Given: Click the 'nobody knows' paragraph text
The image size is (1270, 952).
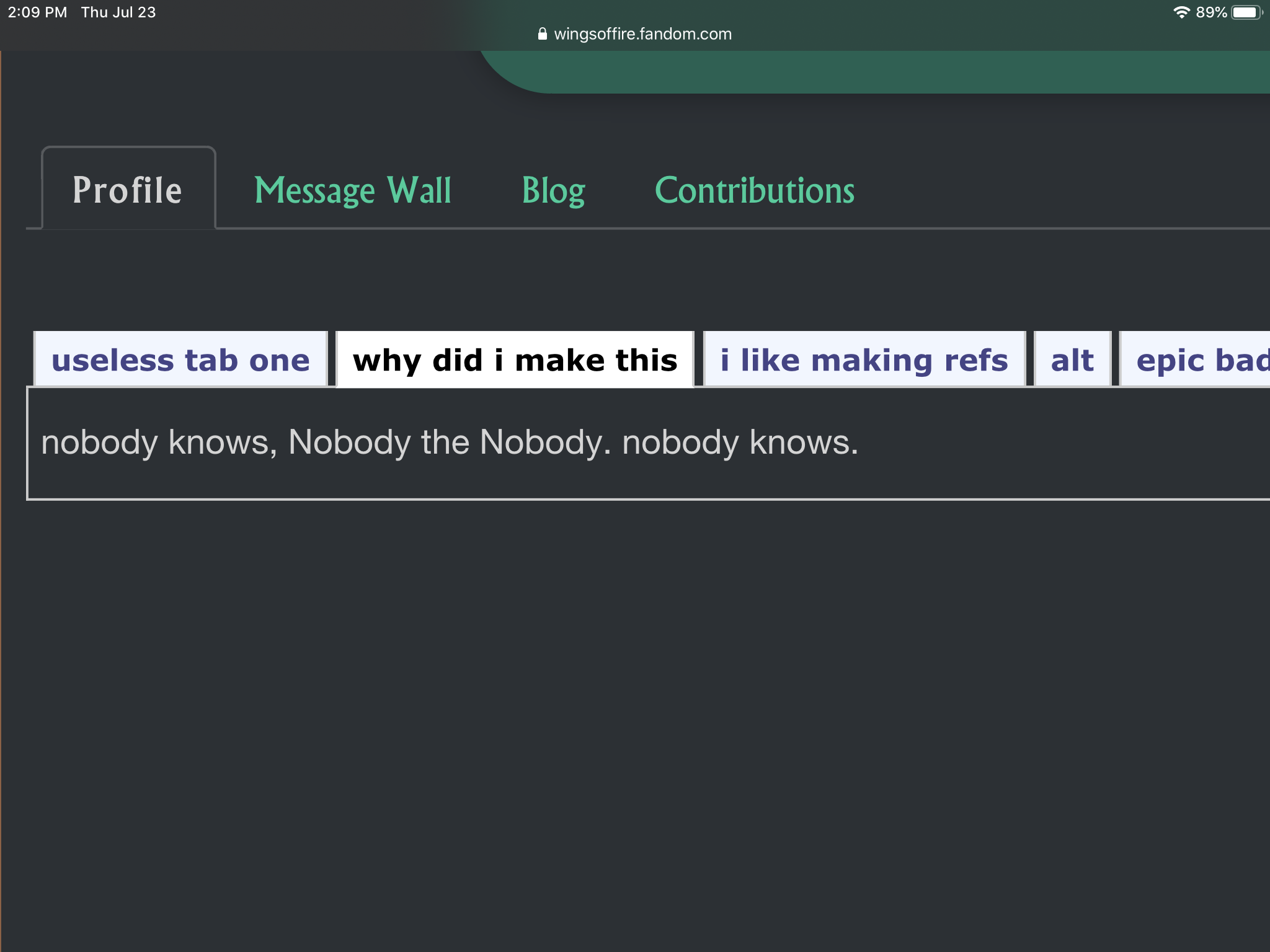Looking at the screenshot, I should [450, 443].
